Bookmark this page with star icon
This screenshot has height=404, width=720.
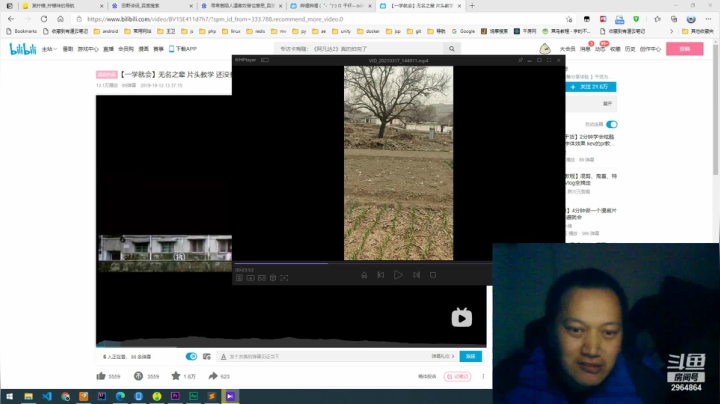click(x=569, y=19)
